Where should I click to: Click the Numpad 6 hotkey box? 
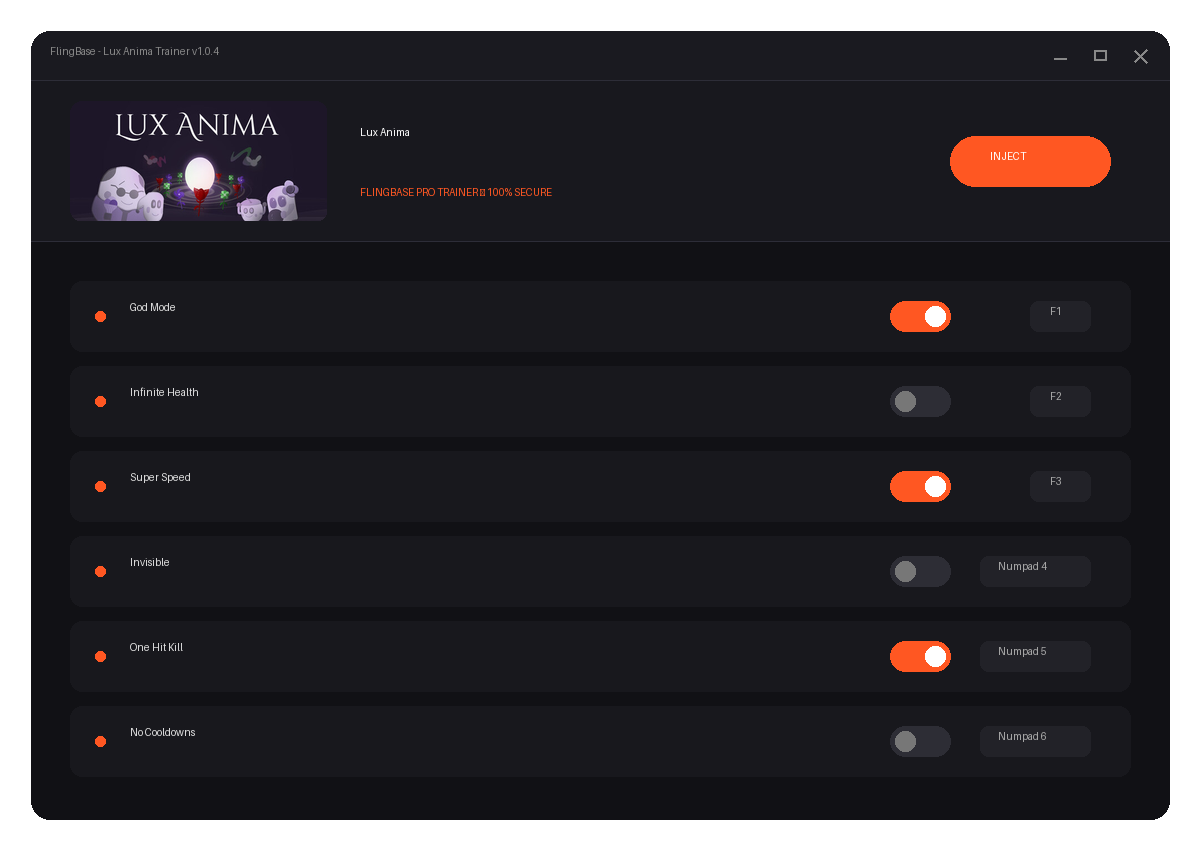pyautogui.click(x=1035, y=741)
